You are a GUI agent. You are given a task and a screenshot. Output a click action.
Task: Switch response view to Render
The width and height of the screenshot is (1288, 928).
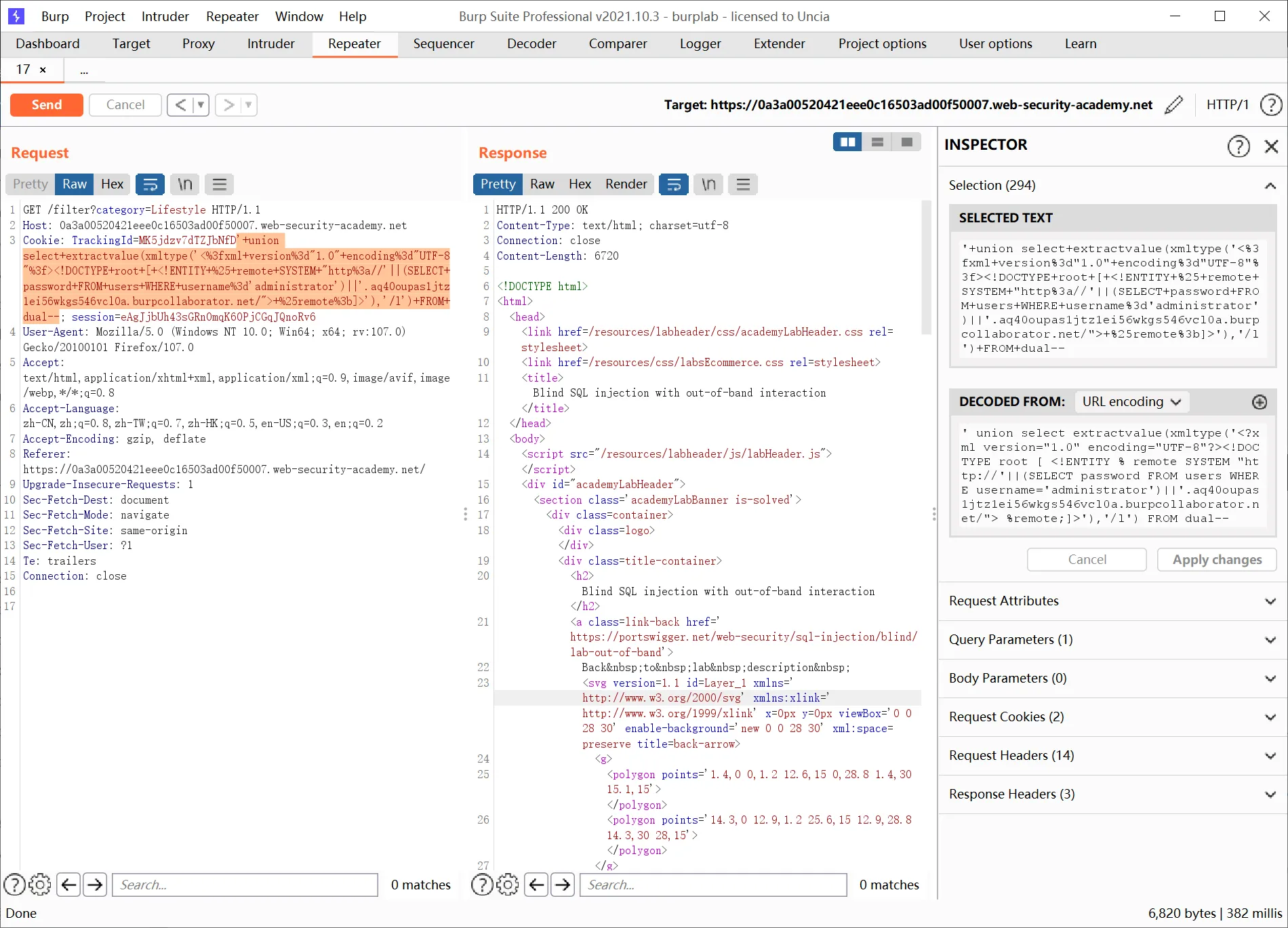coord(626,184)
